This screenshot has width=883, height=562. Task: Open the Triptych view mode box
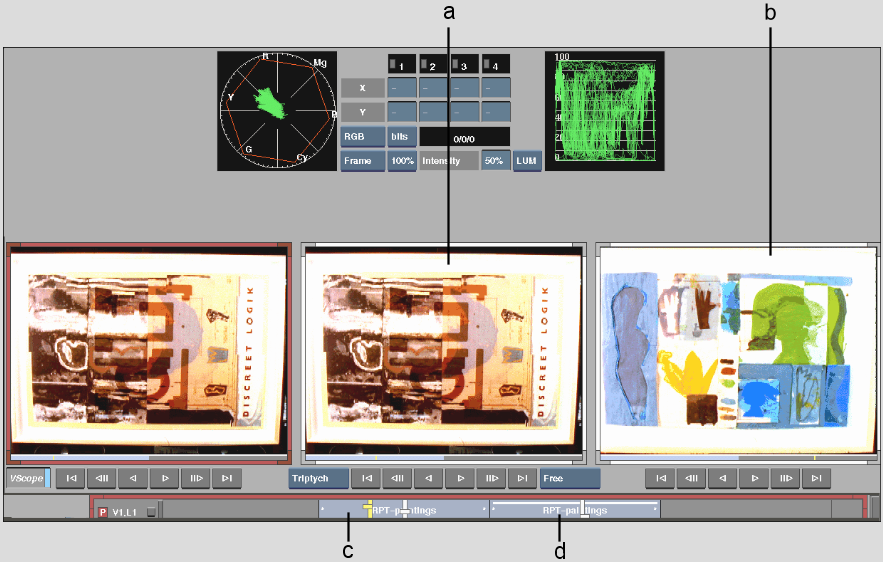pos(319,478)
